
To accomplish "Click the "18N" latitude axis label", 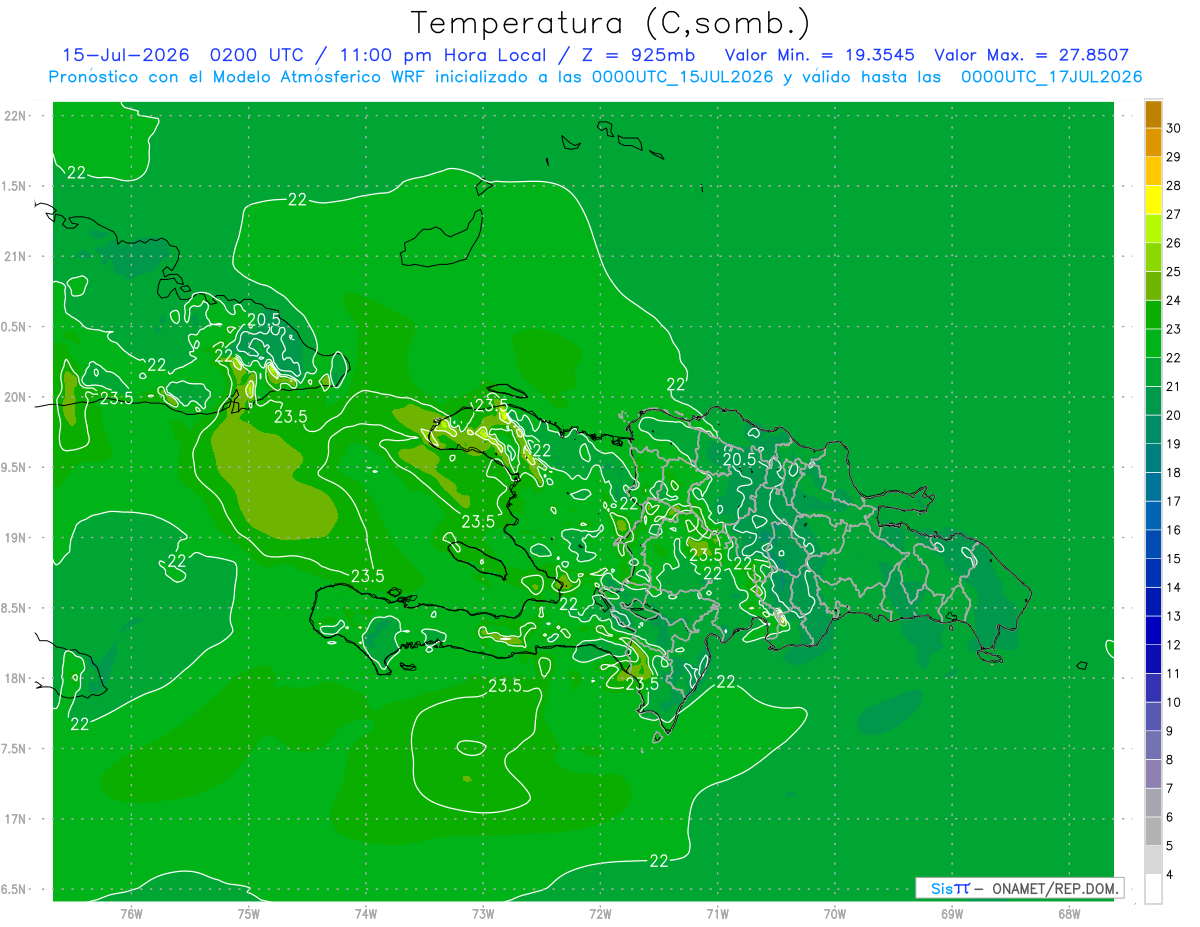I will pos(14,678).
